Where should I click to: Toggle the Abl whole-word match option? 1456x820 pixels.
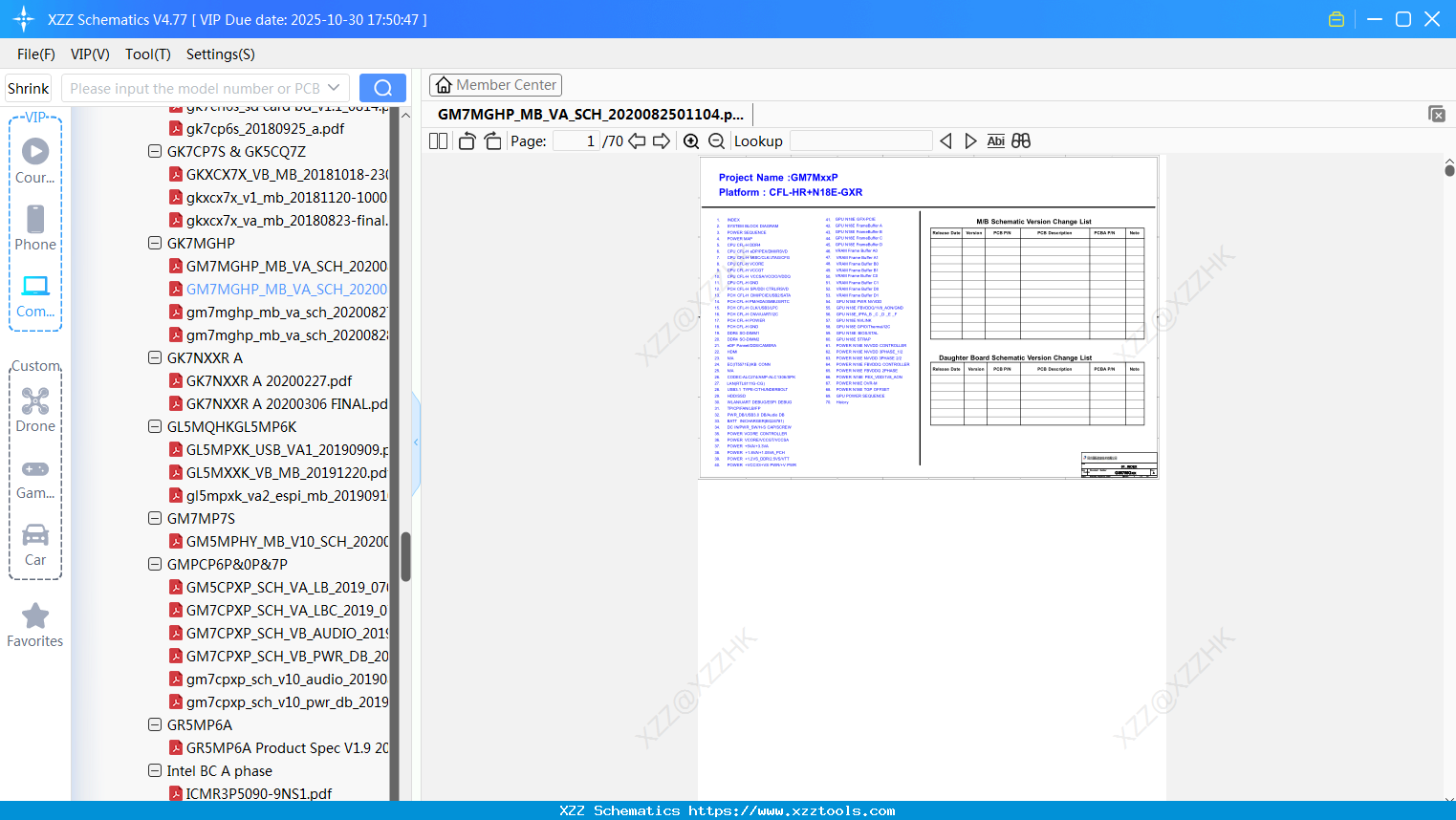[x=995, y=140]
